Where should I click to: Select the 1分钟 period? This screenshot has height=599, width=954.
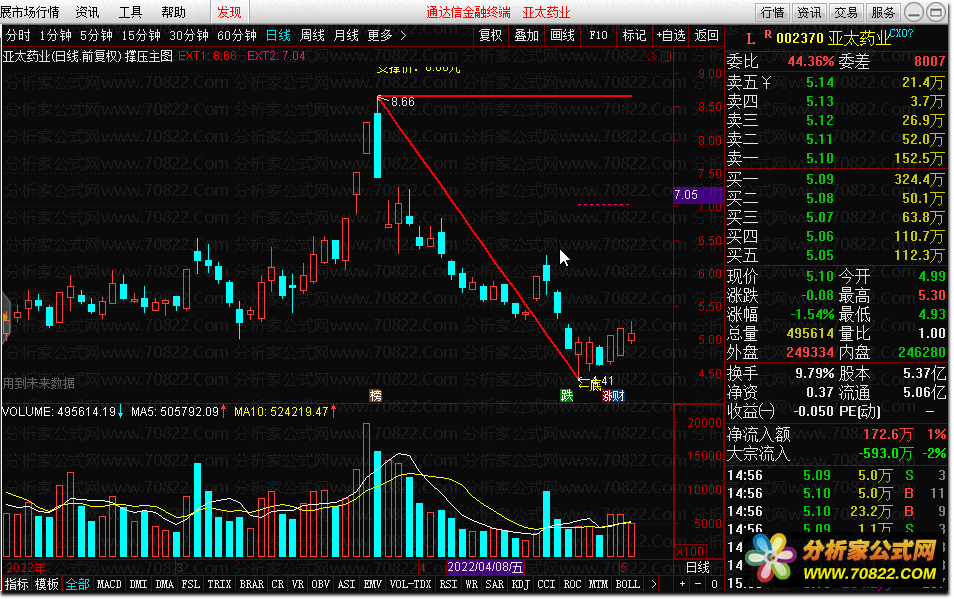(55, 36)
